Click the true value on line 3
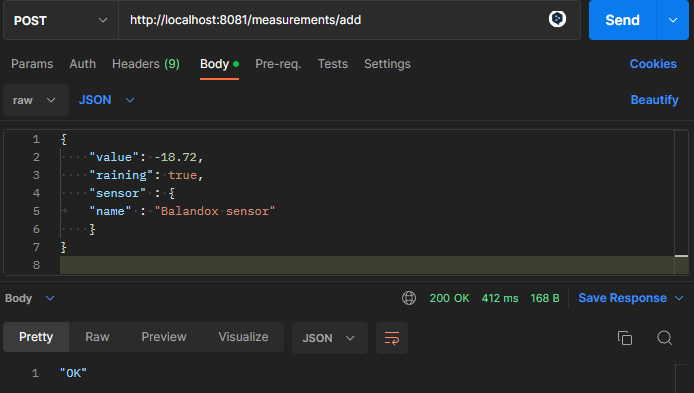 tap(182, 175)
